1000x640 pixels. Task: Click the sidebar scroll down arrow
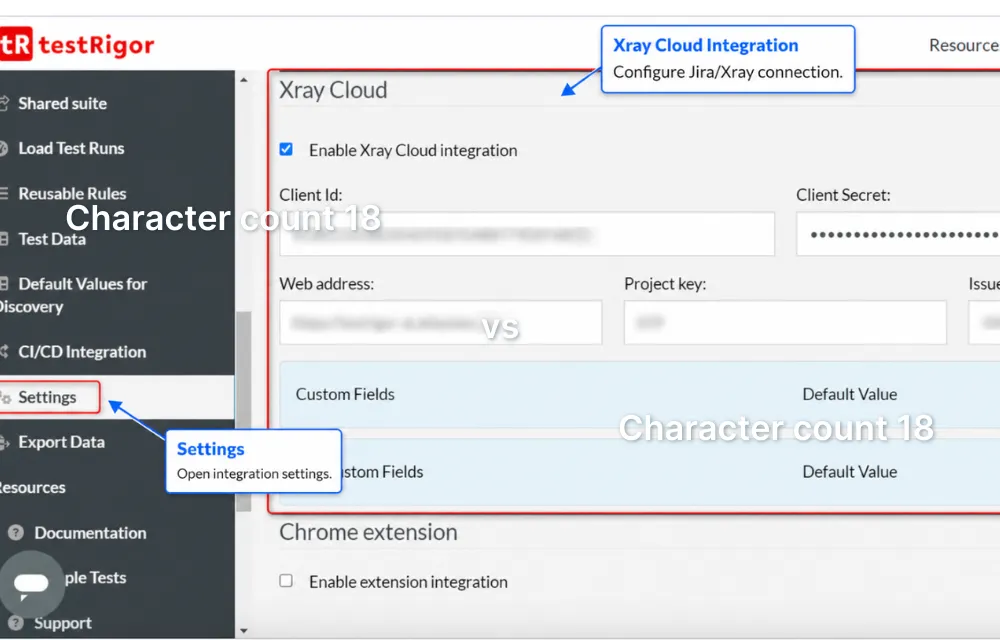[x=244, y=631]
